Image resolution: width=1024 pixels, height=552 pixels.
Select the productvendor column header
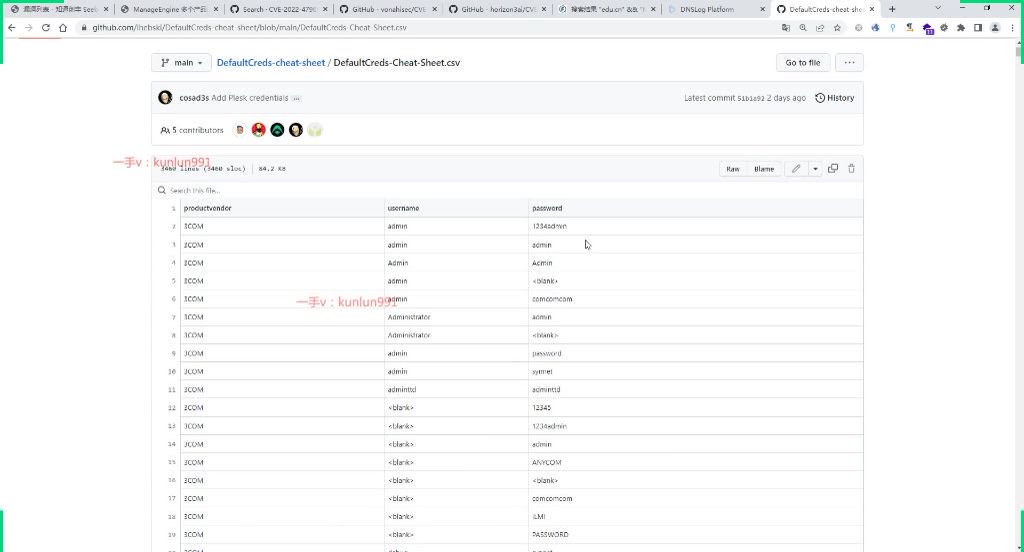(x=208, y=208)
